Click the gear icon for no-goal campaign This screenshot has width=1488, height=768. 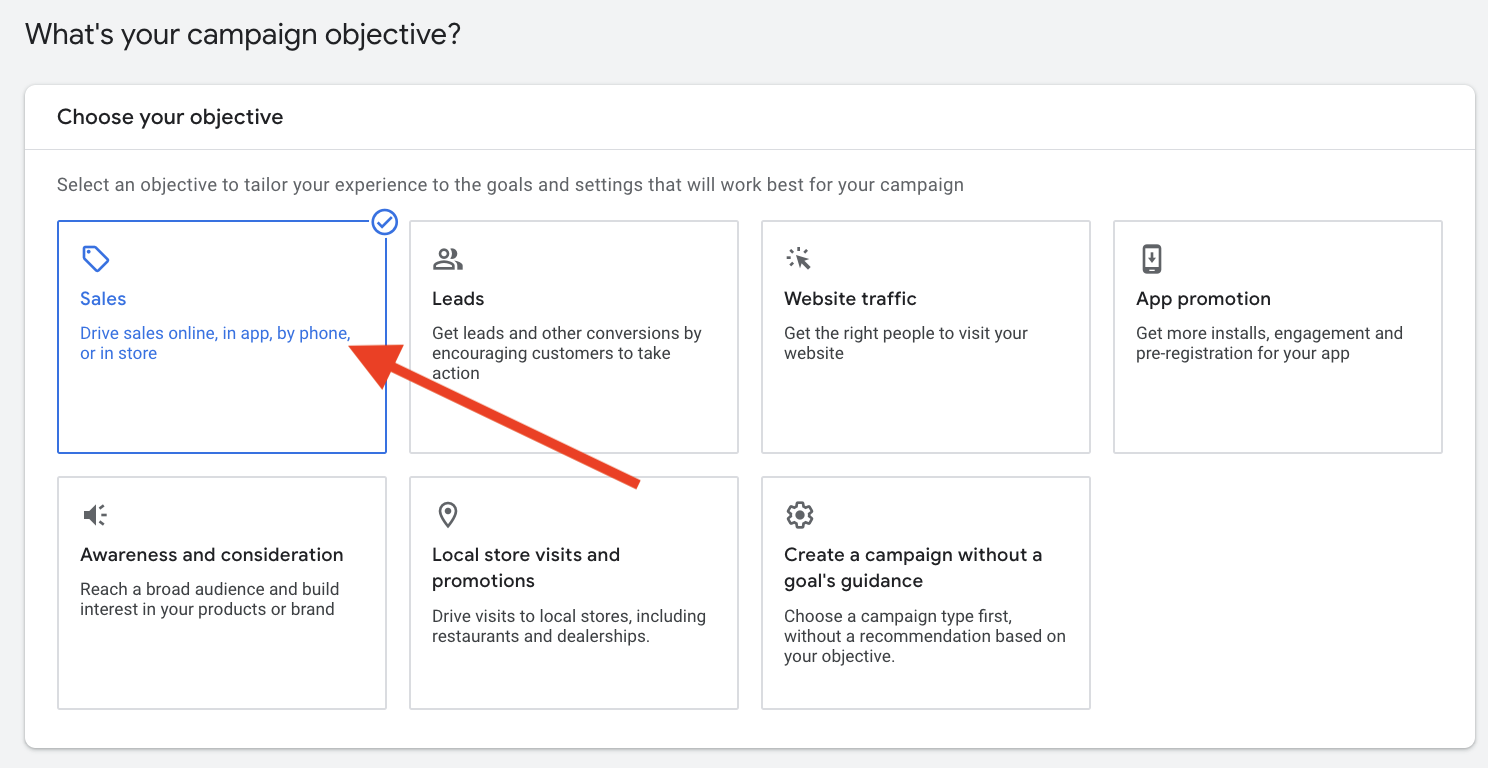coord(799,515)
